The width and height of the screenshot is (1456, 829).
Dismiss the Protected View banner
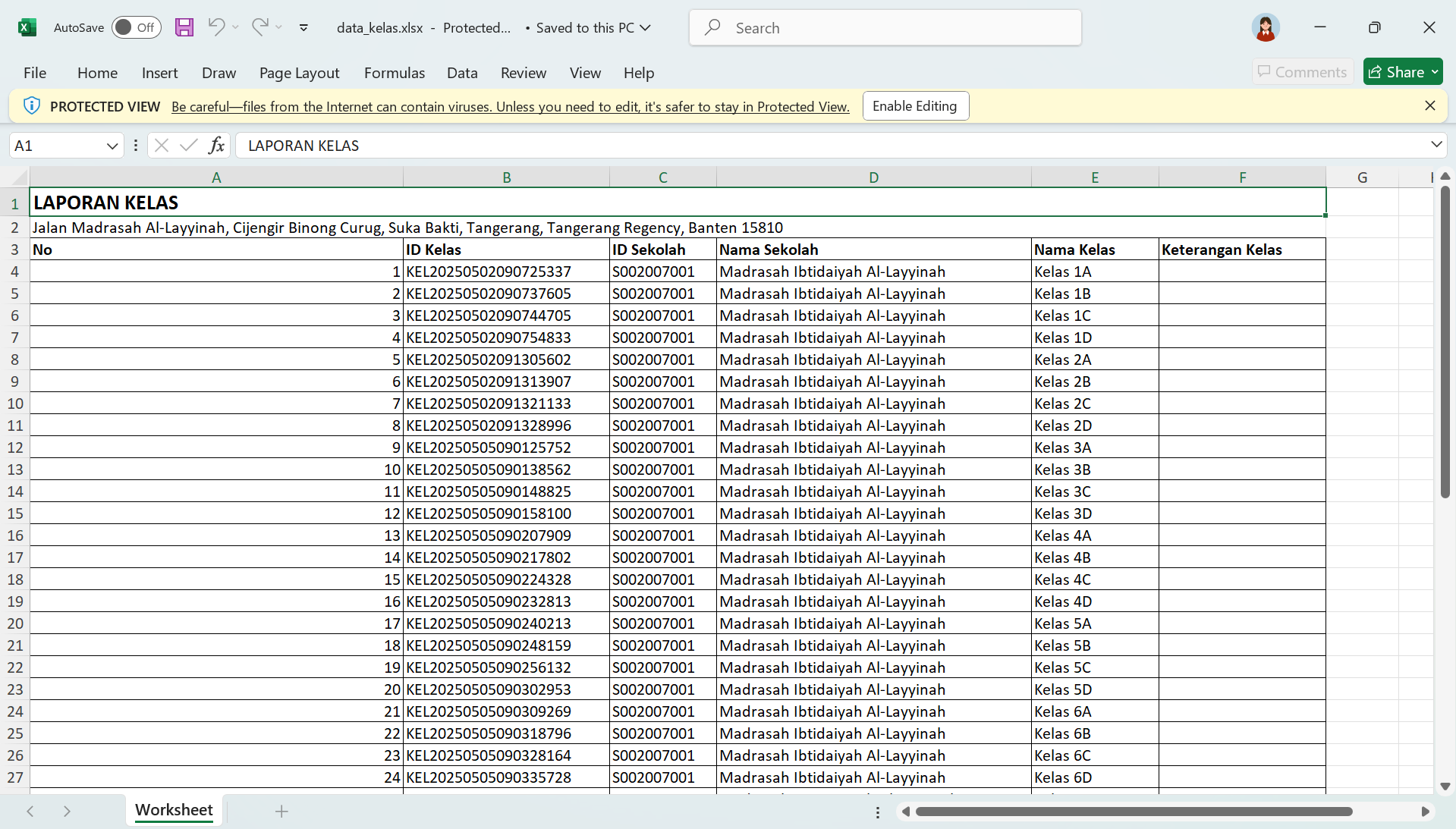coord(1430,105)
